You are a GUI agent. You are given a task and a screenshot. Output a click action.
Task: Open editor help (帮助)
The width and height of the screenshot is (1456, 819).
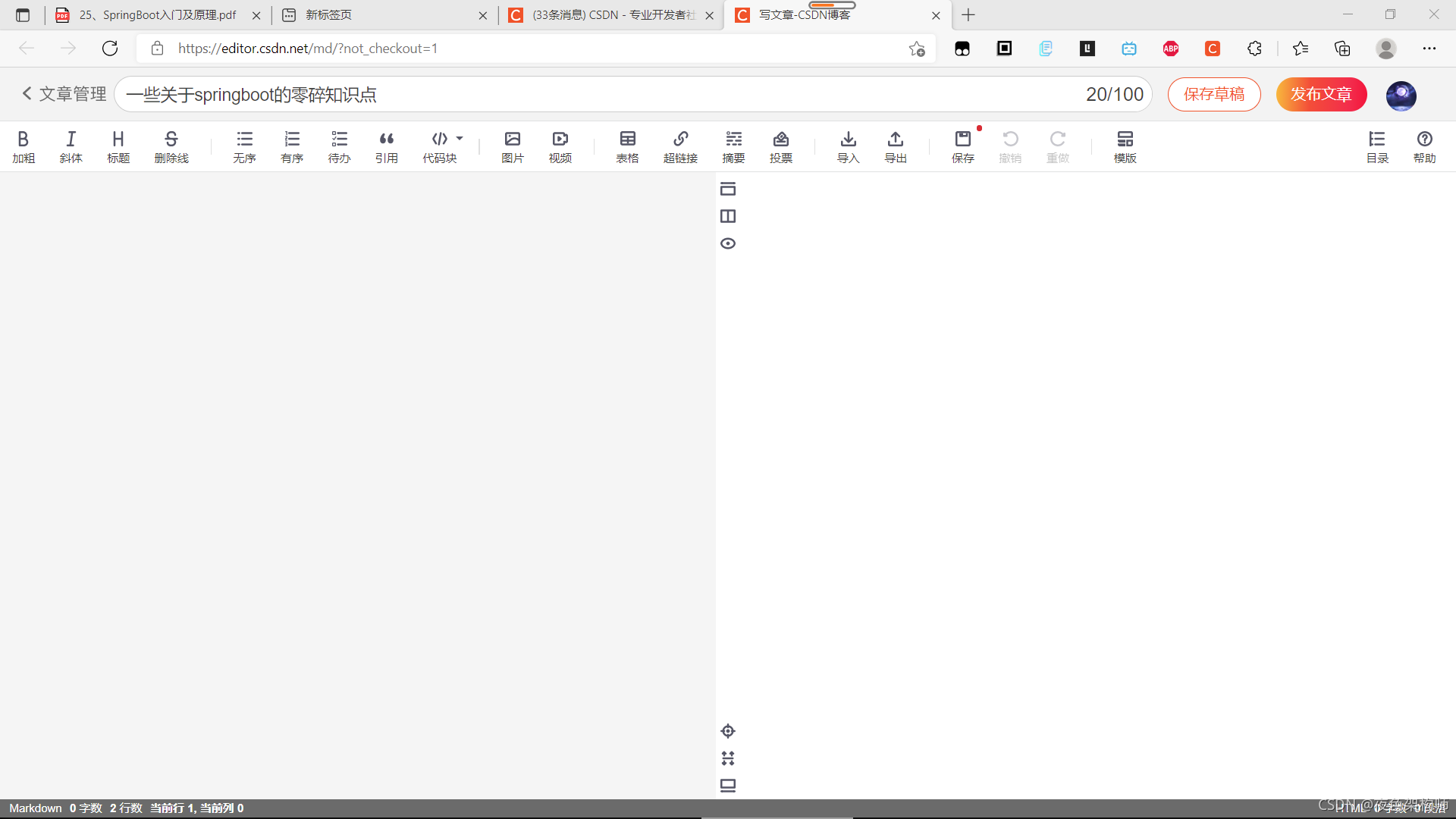tap(1425, 146)
